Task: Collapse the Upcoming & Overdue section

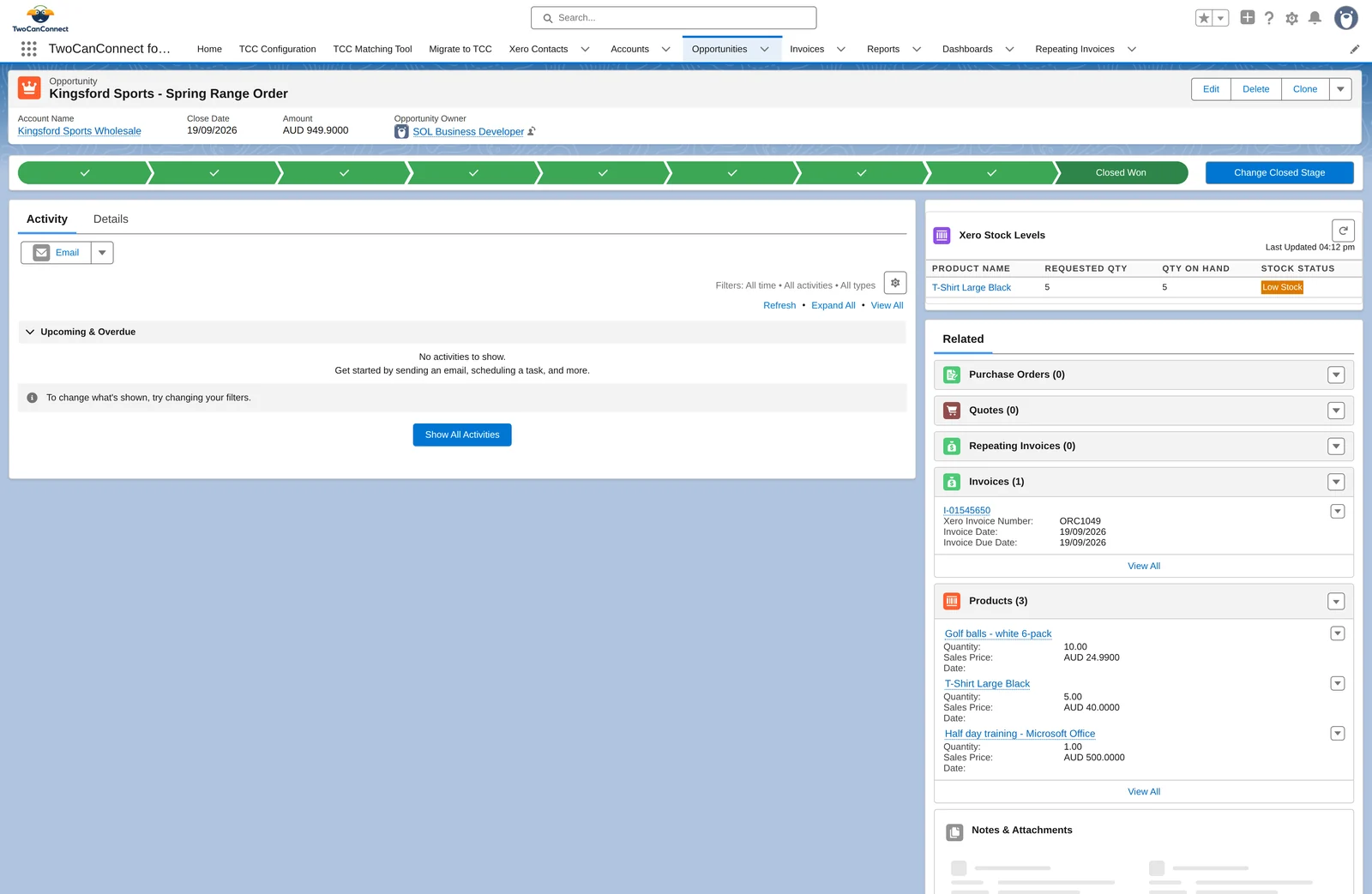Action: (30, 332)
